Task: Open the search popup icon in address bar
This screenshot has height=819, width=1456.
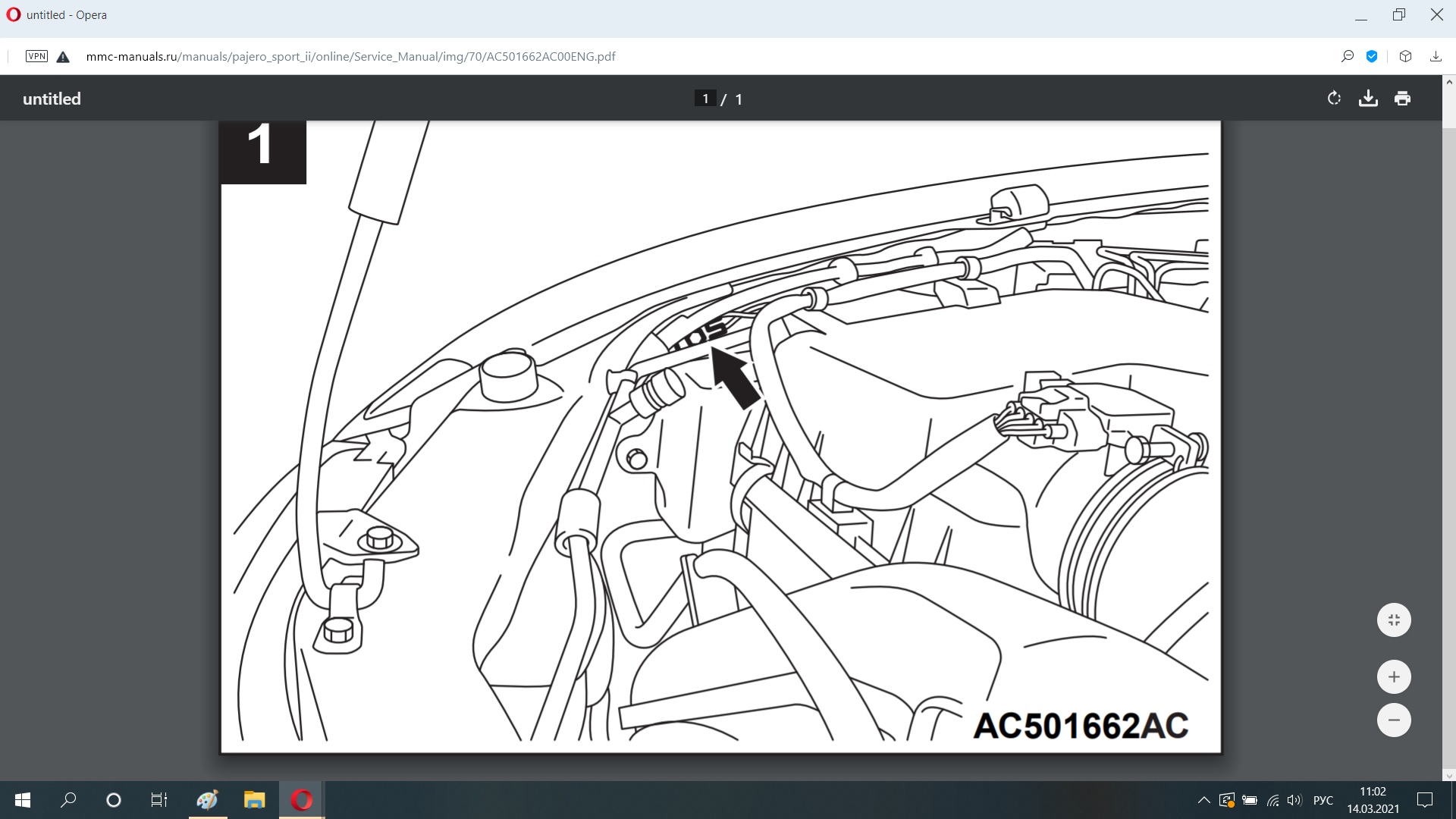Action: pyautogui.click(x=1348, y=56)
